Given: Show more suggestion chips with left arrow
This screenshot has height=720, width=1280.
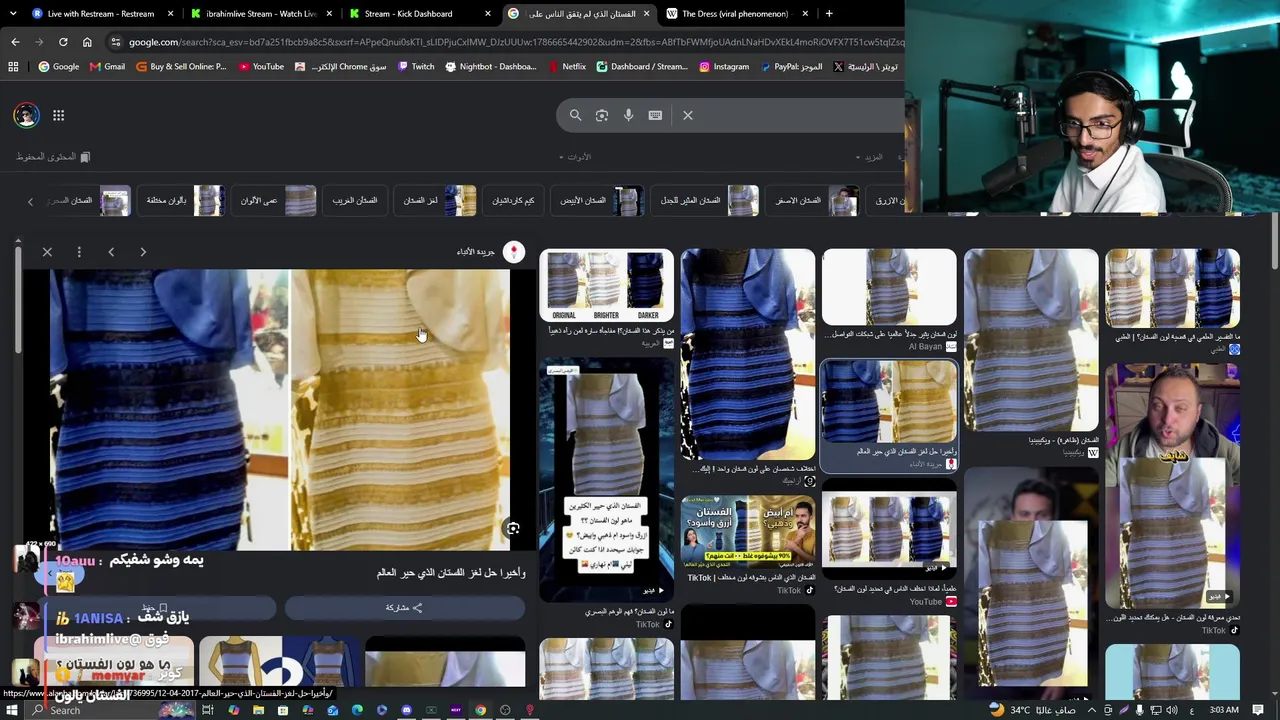Looking at the screenshot, I should [x=30, y=201].
